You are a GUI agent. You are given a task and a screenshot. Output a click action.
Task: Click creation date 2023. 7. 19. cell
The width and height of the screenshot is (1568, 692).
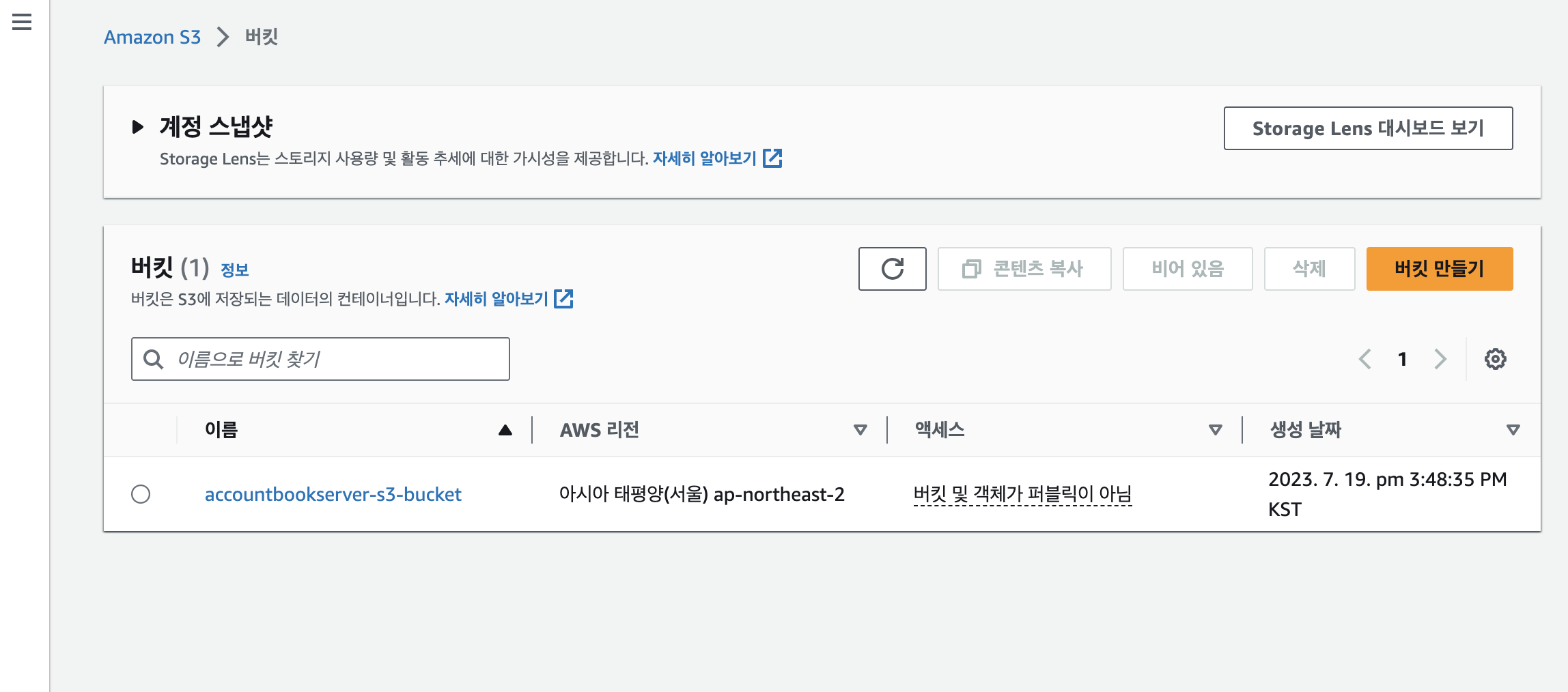[1387, 494]
